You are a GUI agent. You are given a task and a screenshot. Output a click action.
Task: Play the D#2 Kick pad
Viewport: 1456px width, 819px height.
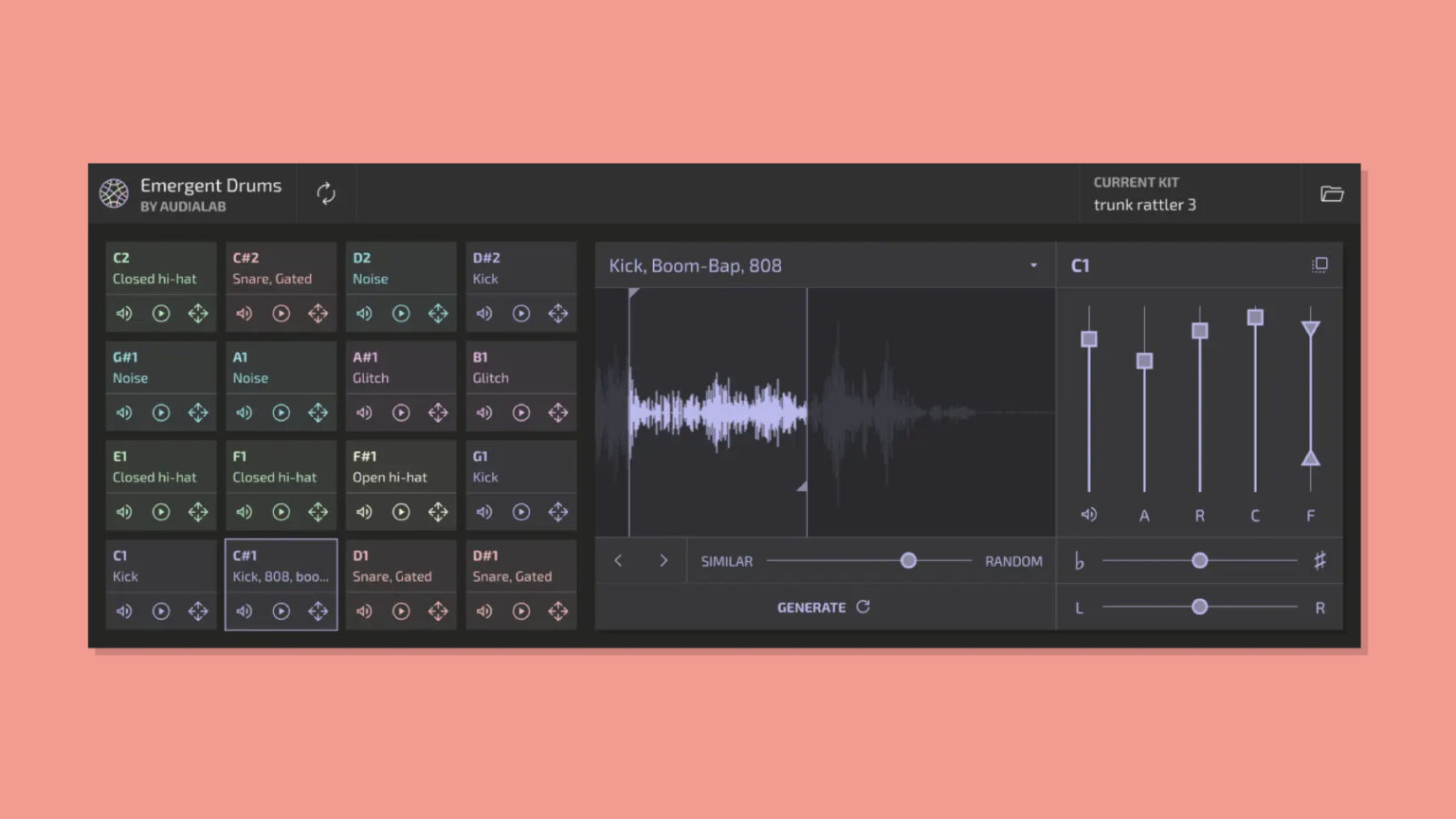[x=521, y=314]
